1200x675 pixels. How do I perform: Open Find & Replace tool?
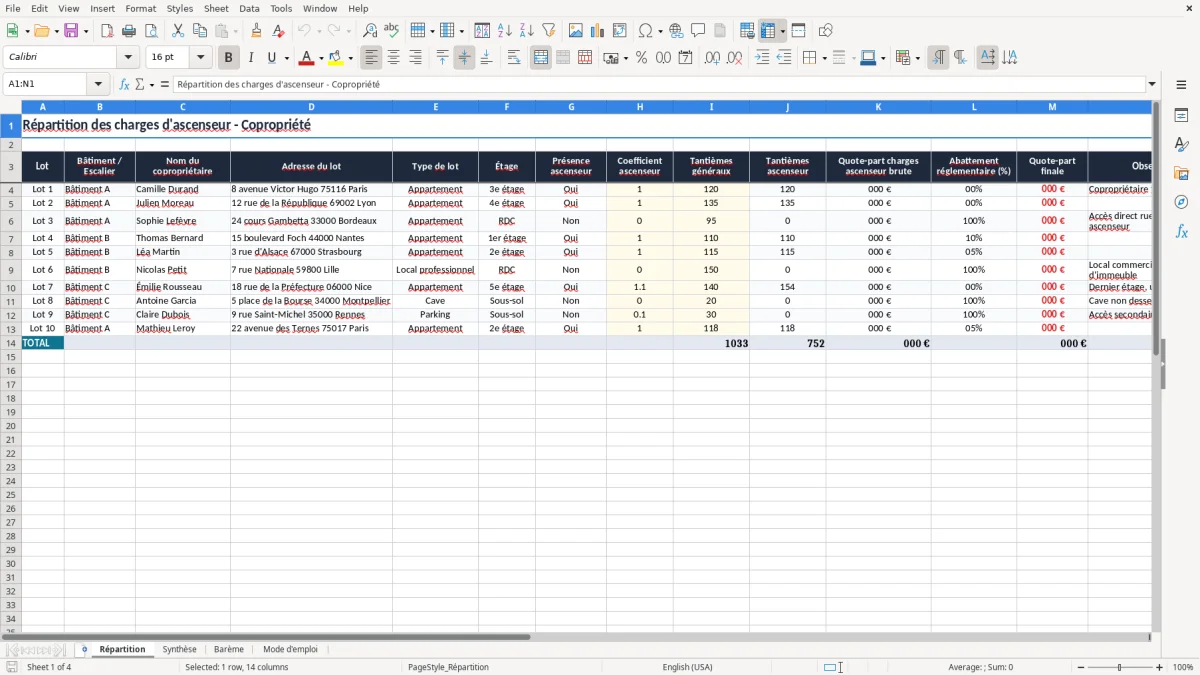click(x=370, y=31)
